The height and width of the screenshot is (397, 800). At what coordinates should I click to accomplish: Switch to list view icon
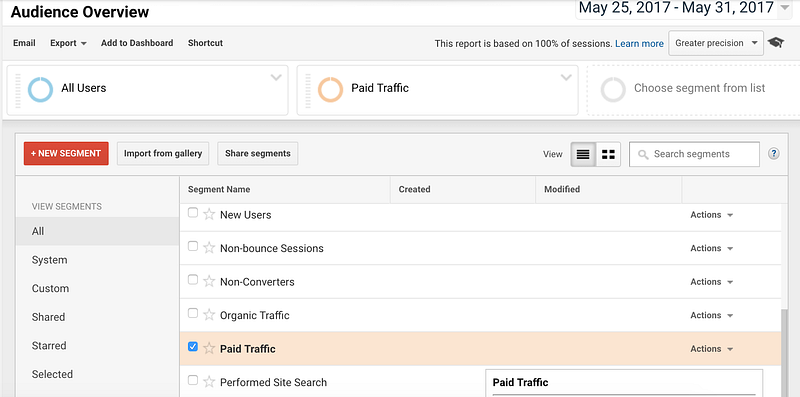583,154
